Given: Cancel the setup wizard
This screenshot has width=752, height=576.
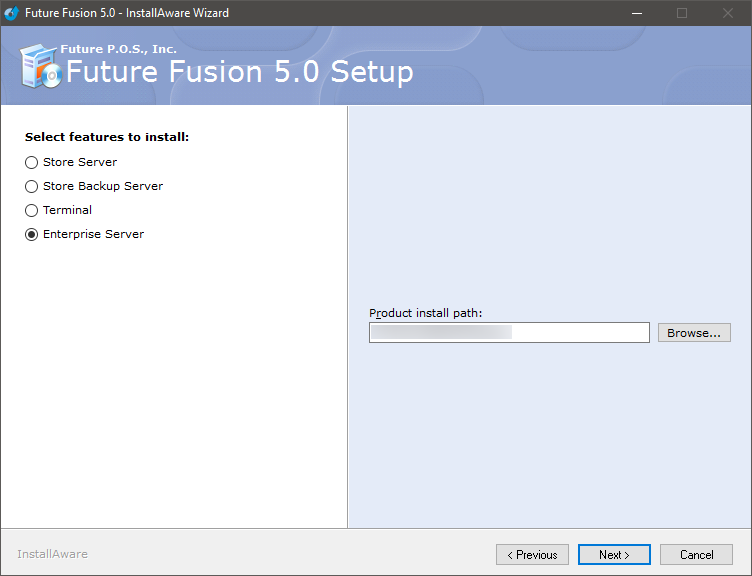Looking at the screenshot, I should pos(697,554).
